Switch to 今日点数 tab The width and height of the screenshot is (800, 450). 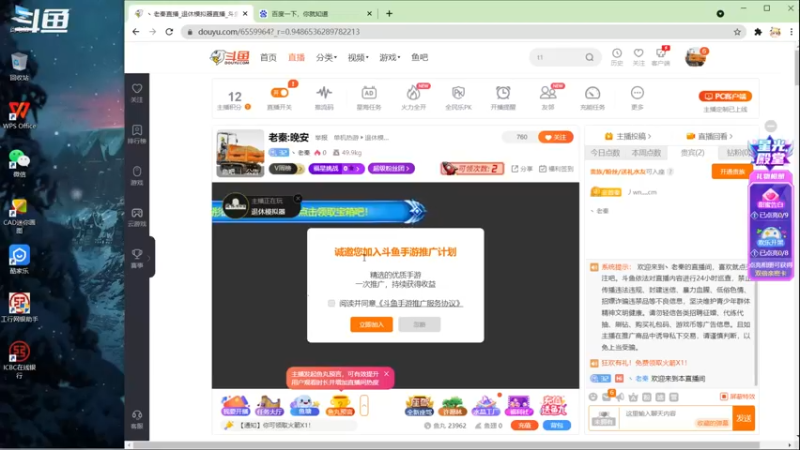click(x=605, y=153)
